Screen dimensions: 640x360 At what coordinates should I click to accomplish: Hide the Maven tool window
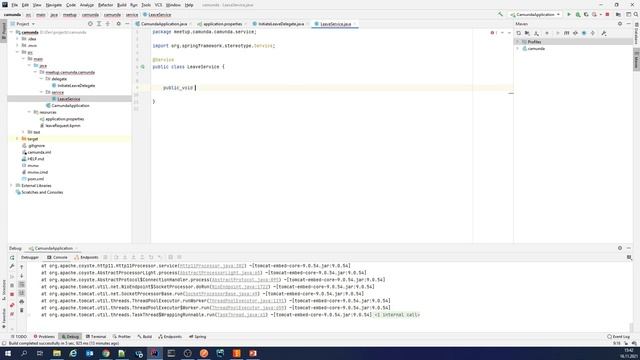(629, 24)
